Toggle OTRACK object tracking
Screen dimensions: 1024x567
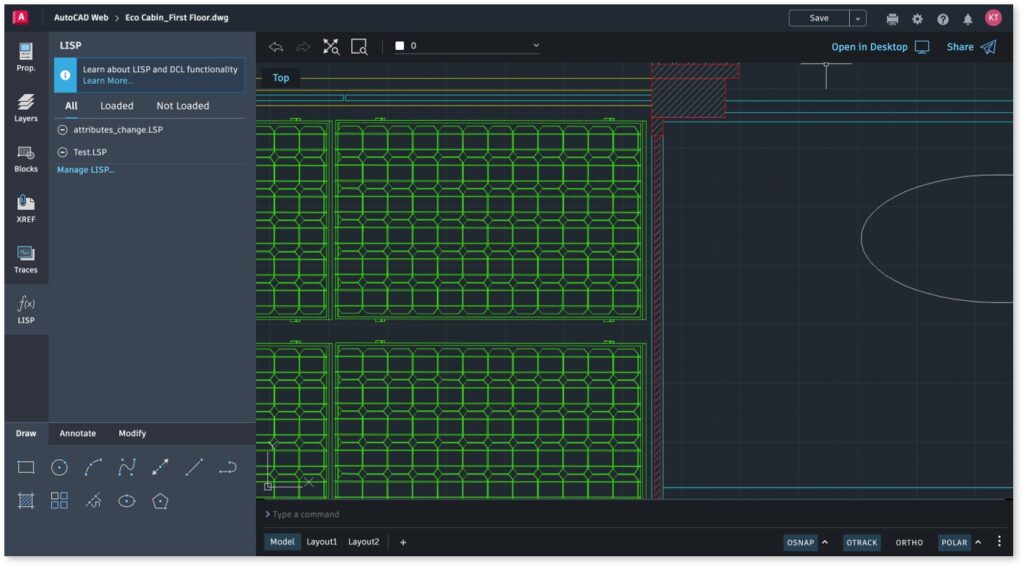(861, 542)
